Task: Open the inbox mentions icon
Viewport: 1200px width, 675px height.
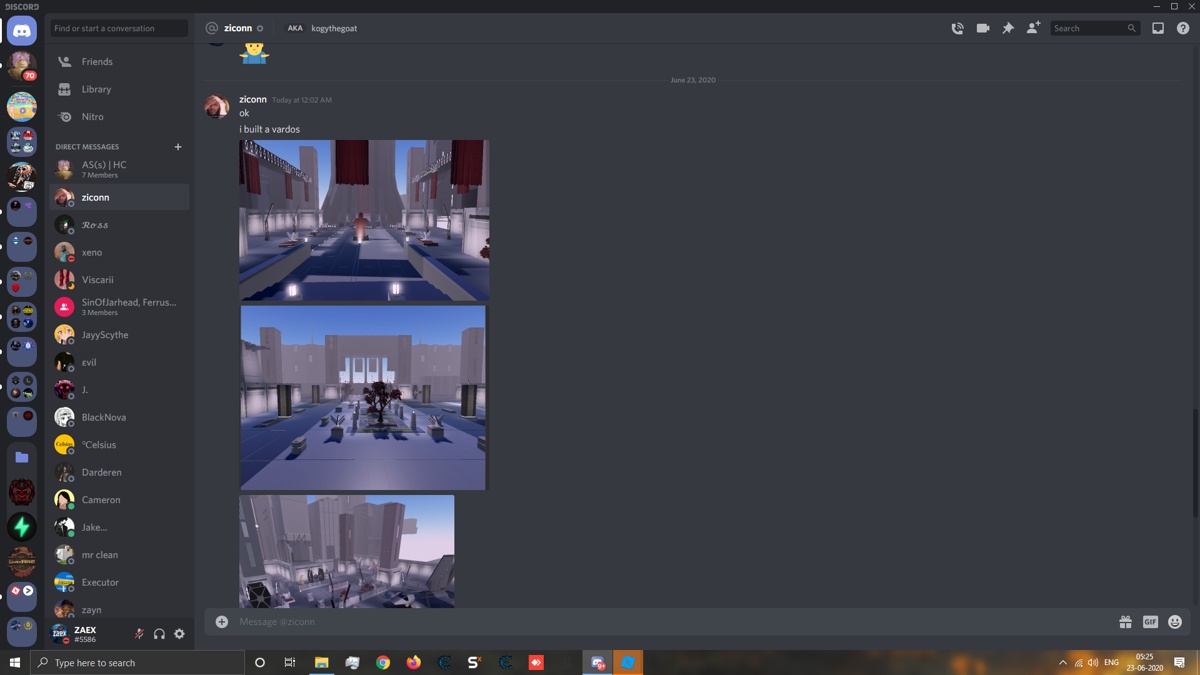Action: coord(1158,28)
